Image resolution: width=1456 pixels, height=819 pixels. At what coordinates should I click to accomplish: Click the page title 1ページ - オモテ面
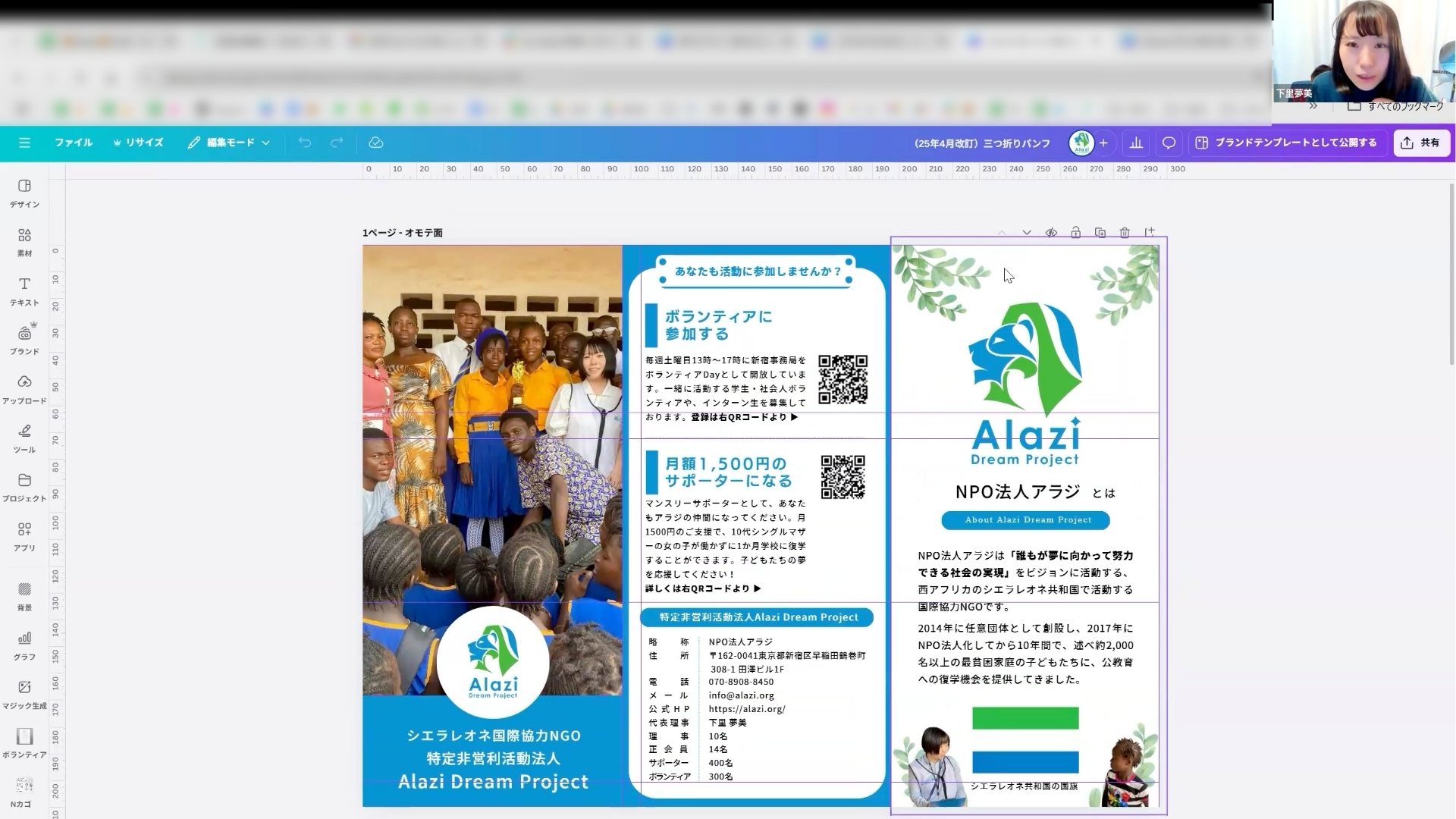pyautogui.click(x=403, y=233)
